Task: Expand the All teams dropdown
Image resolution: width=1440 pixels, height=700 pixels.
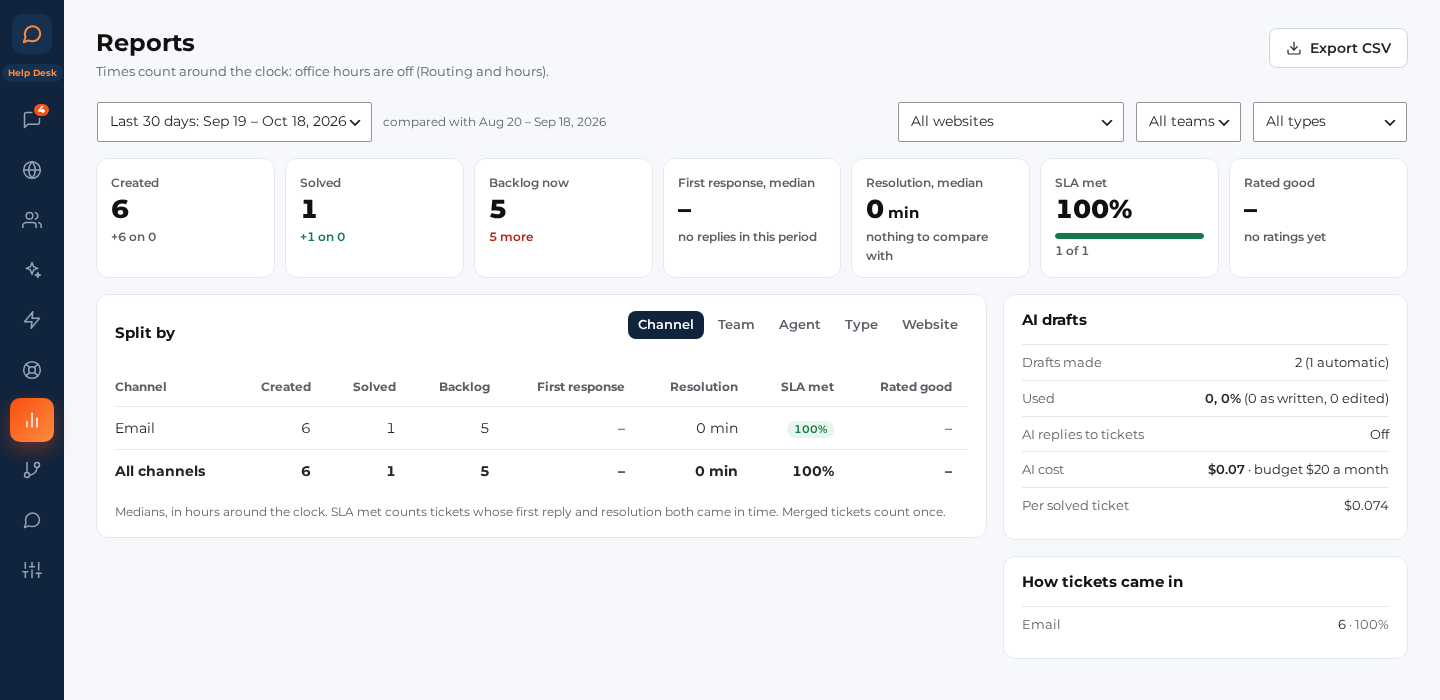Action: [1188, 122]
